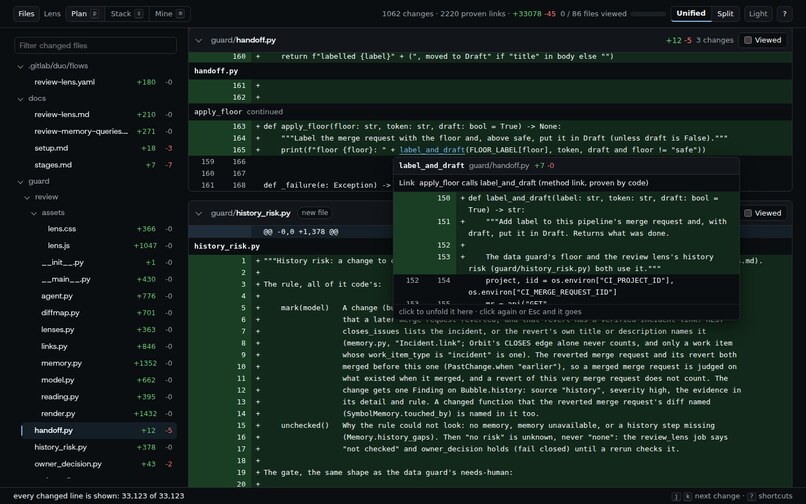The height and width of the screenshot is (504, 806).
Task: Focus the Filter changed files field
Action: coord(96,45)
